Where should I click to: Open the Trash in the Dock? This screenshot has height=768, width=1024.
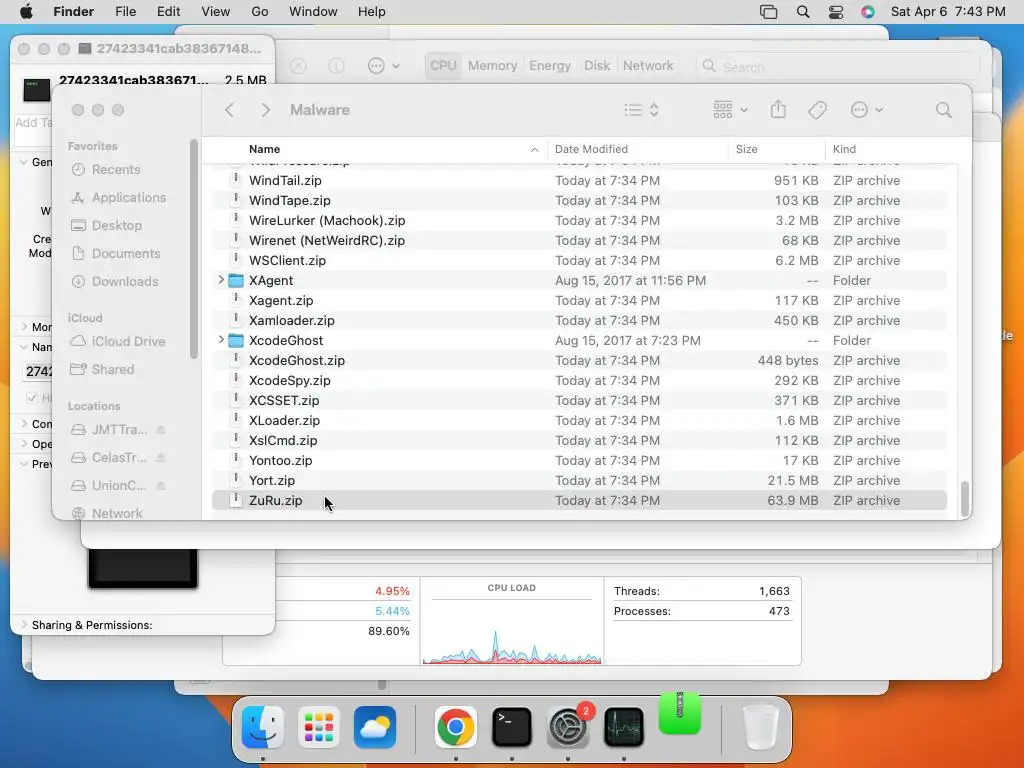[760, 727]
